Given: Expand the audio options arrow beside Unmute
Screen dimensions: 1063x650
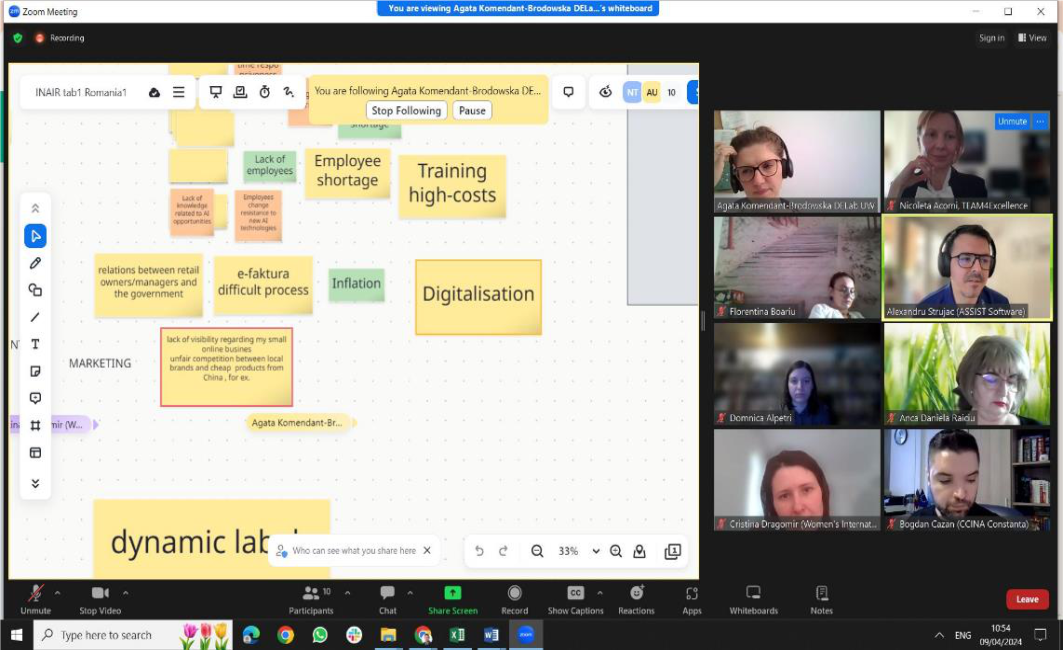Looking at the screenshot, I should coord(58,593).
